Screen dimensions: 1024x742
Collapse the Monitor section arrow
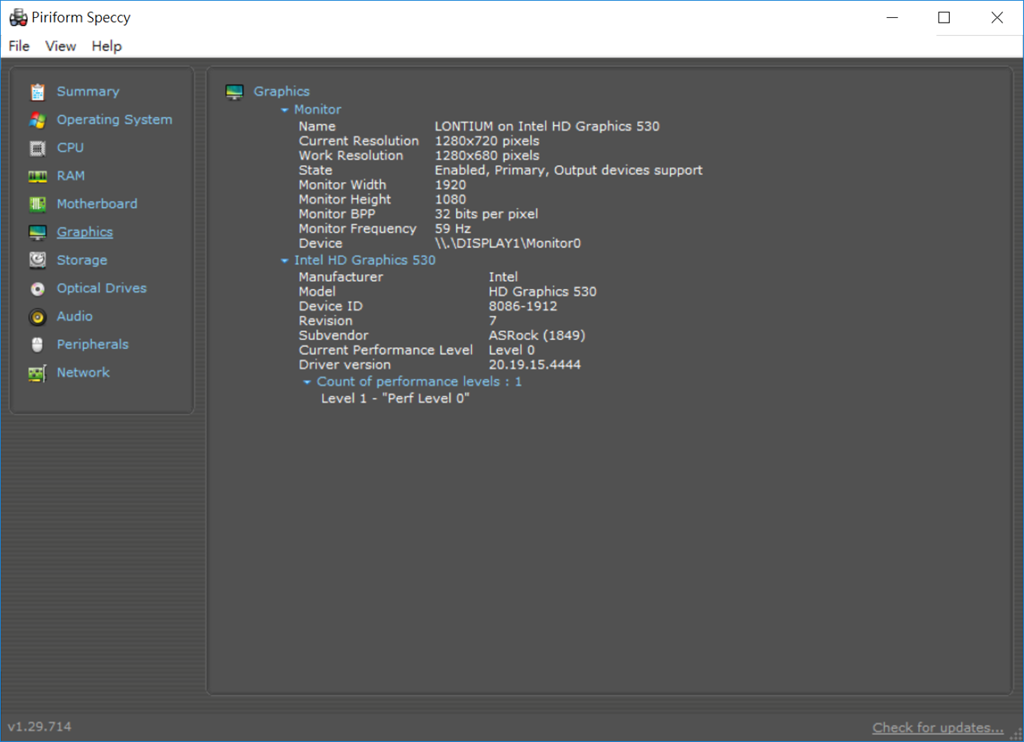[285, 110]
